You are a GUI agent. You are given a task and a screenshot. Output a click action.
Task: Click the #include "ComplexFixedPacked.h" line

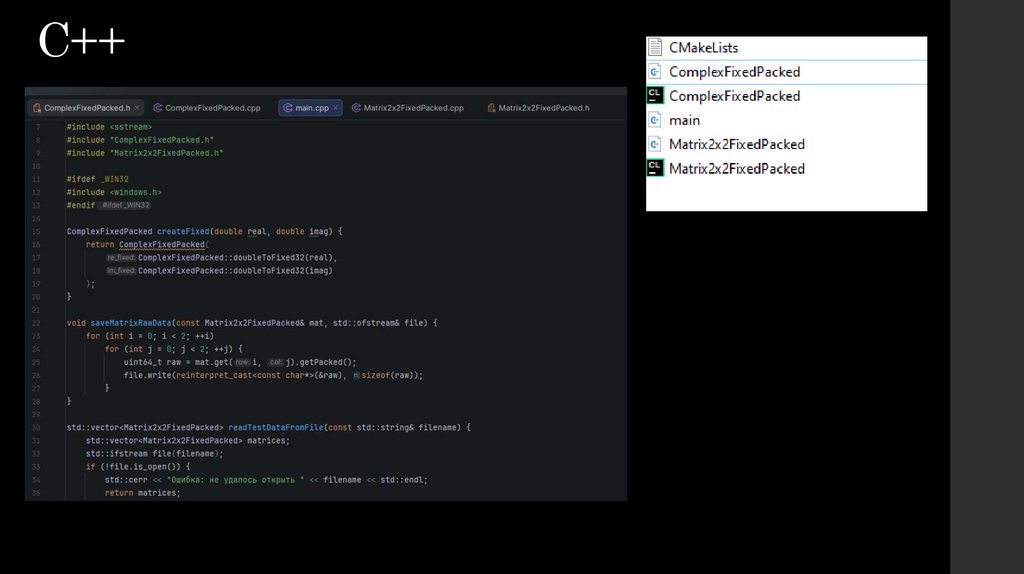click(x=140, y=140)
